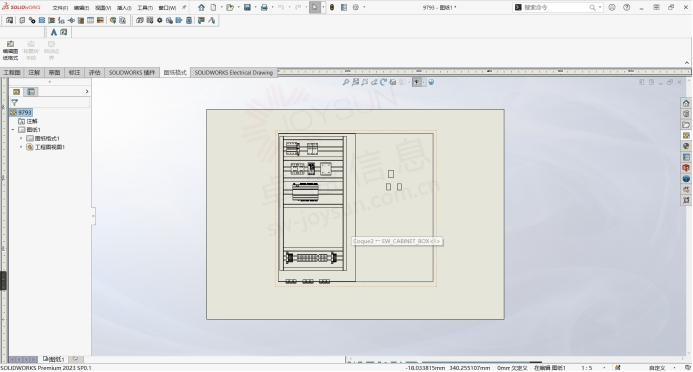The image size is (693, 372).
Task: Click the Rebuild traffic light icon
Action: (x=332, y=8)
